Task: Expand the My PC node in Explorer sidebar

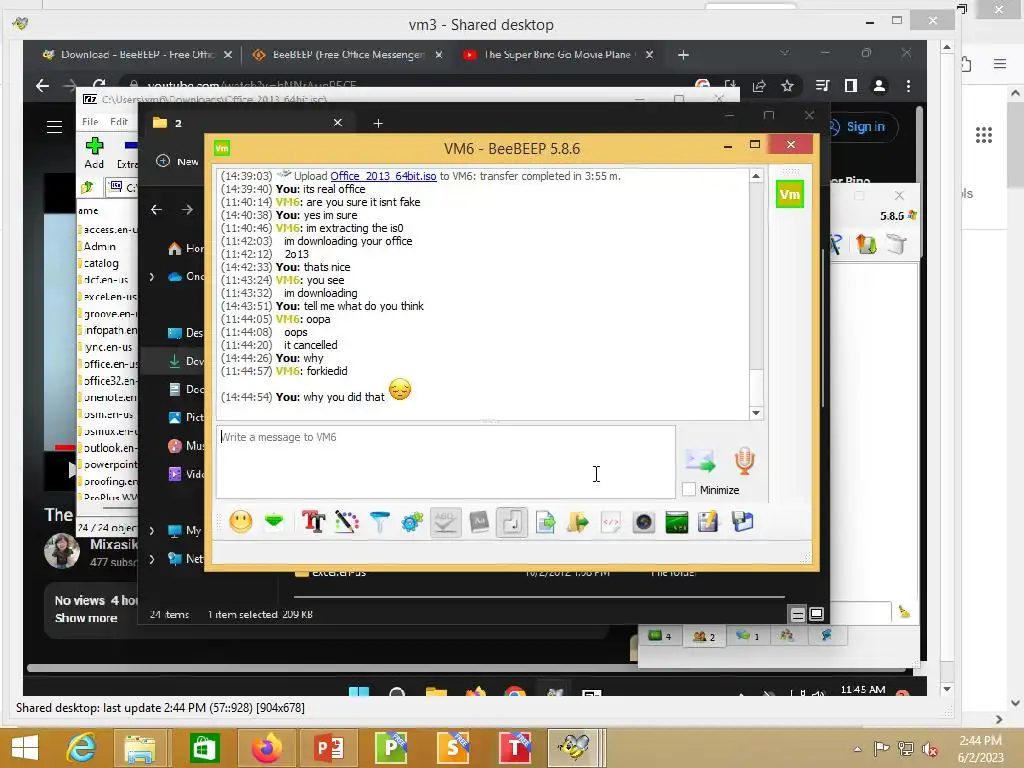Action: (152, 530)
